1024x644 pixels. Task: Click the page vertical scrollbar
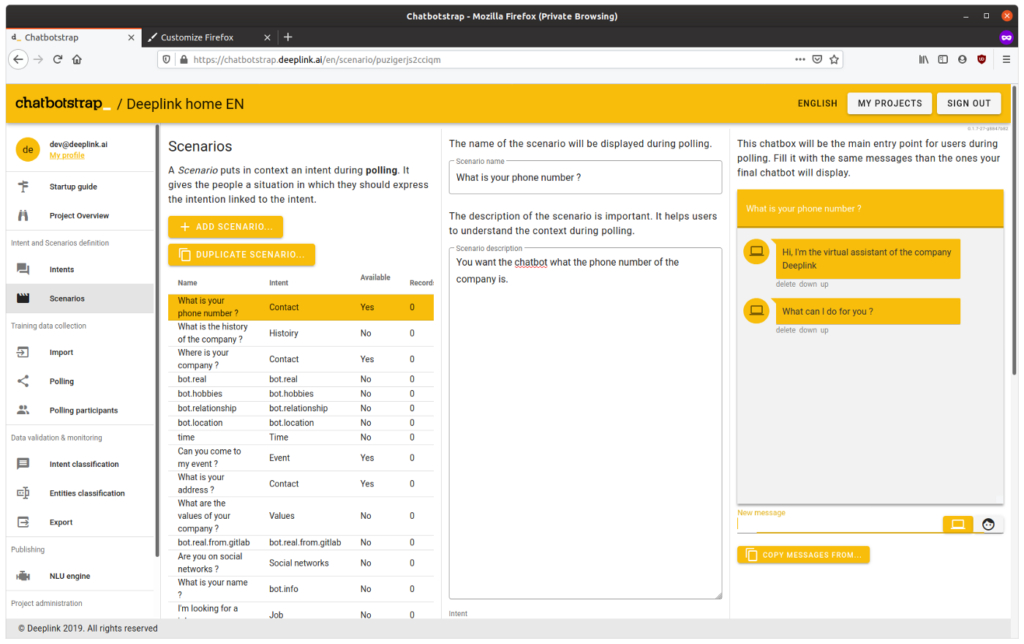1014,229
